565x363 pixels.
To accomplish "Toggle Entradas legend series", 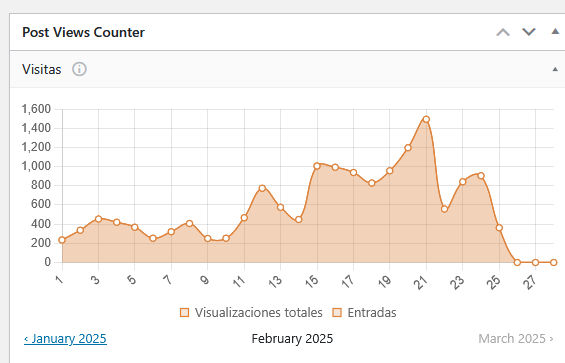I will click(x=364, y=313).
